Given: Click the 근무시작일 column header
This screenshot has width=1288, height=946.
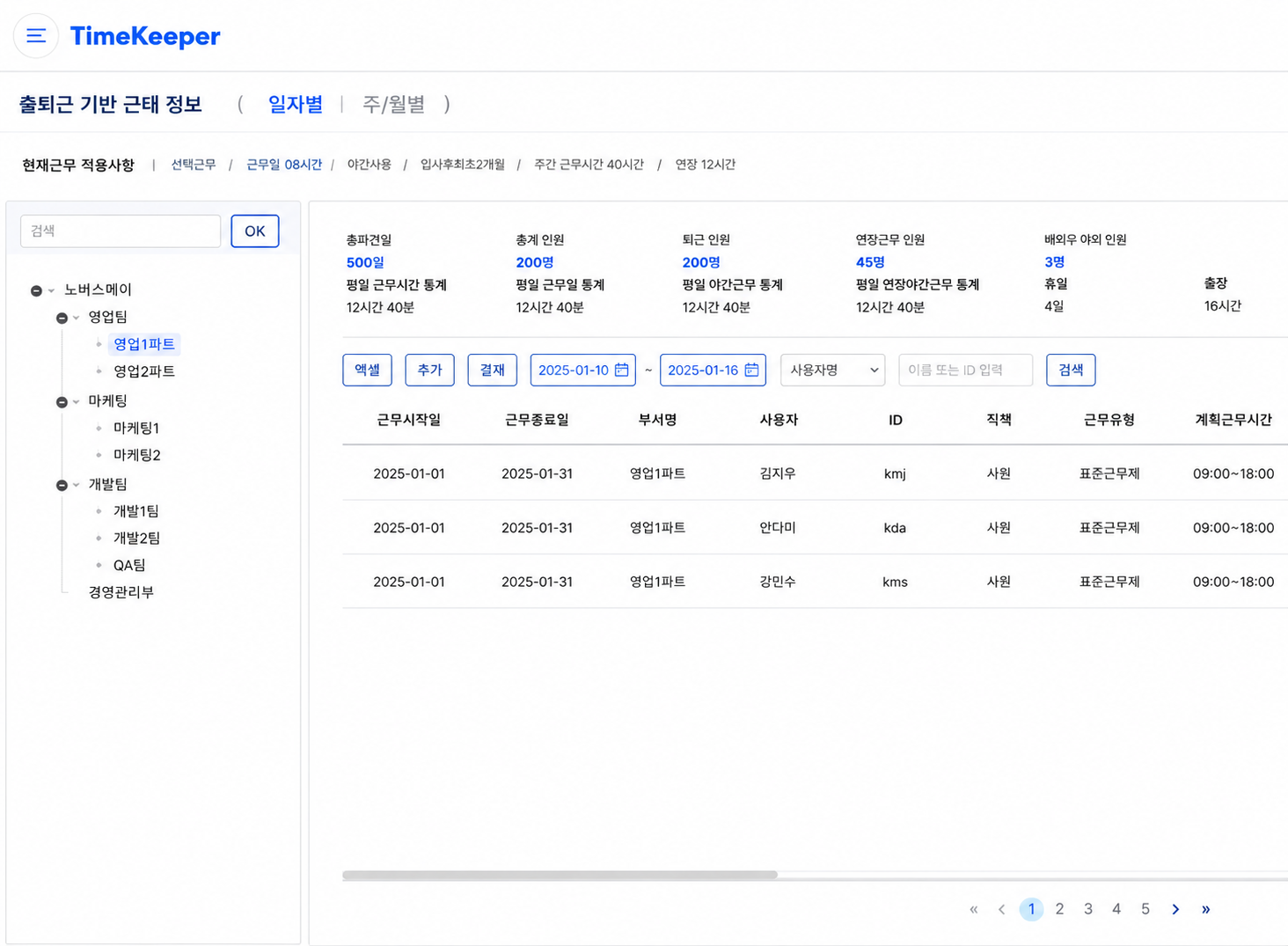Looking at the screenshot, I should coord(409,420).
